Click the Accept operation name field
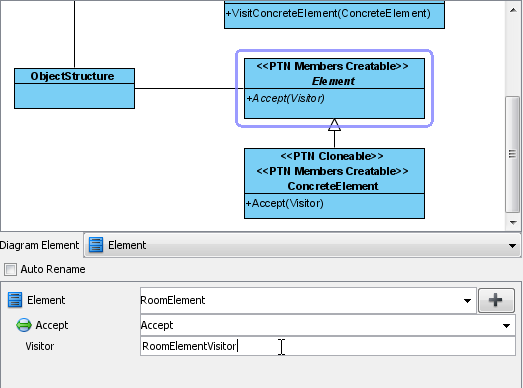This screenshot has height=388, width=523. (328, 325)
